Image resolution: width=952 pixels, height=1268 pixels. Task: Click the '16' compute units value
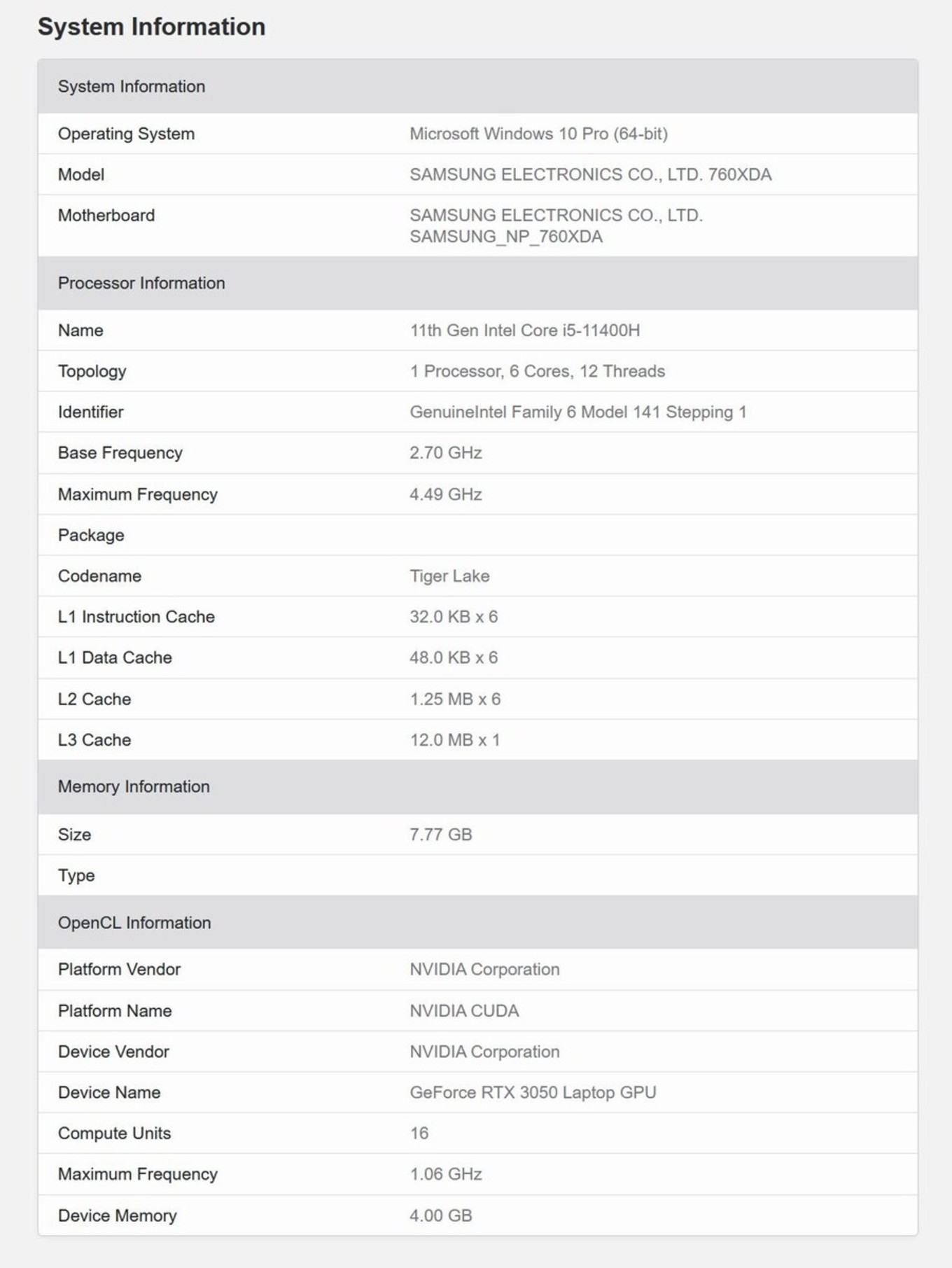point(419,1134)
